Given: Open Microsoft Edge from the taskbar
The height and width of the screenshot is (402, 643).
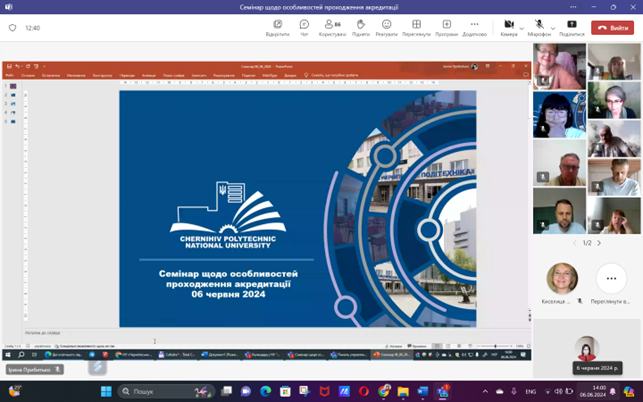Looking at the screenshot, I should (x=265, y=391).
